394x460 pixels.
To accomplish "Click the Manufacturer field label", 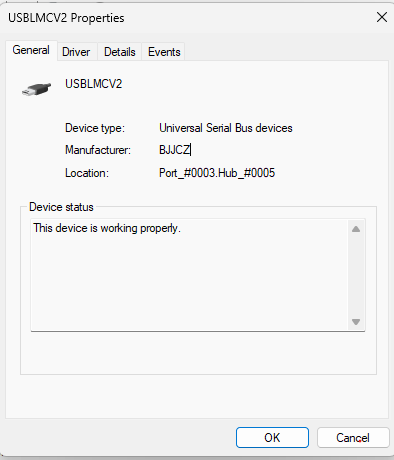I will point(98,150).
